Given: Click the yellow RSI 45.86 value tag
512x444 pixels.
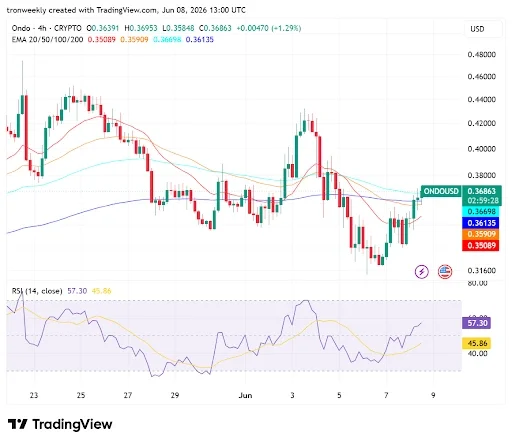Looking at the screenshot, I should tap(476, 343).
